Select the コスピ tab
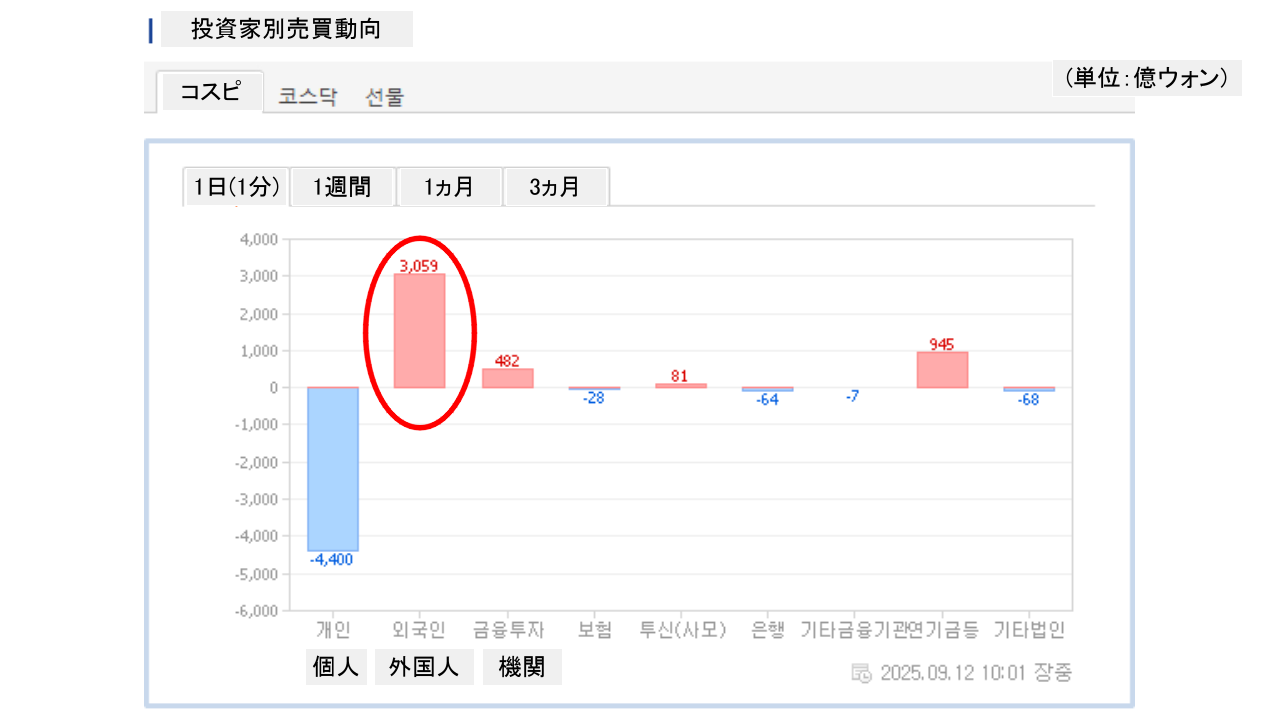Image resolution: width=1280 pixels, height=720 pixels. (210, 92)
